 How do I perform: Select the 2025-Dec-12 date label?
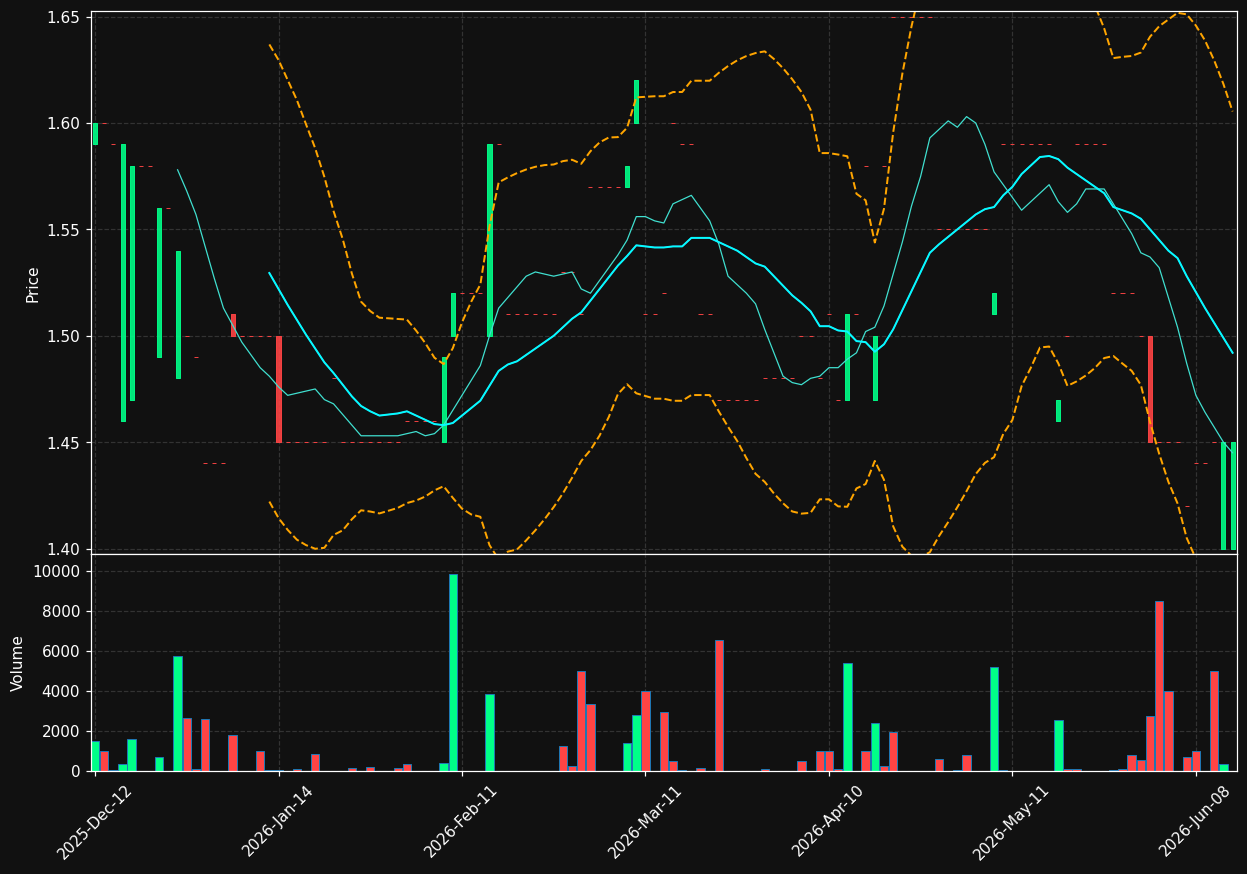click(x=95, y=822)
